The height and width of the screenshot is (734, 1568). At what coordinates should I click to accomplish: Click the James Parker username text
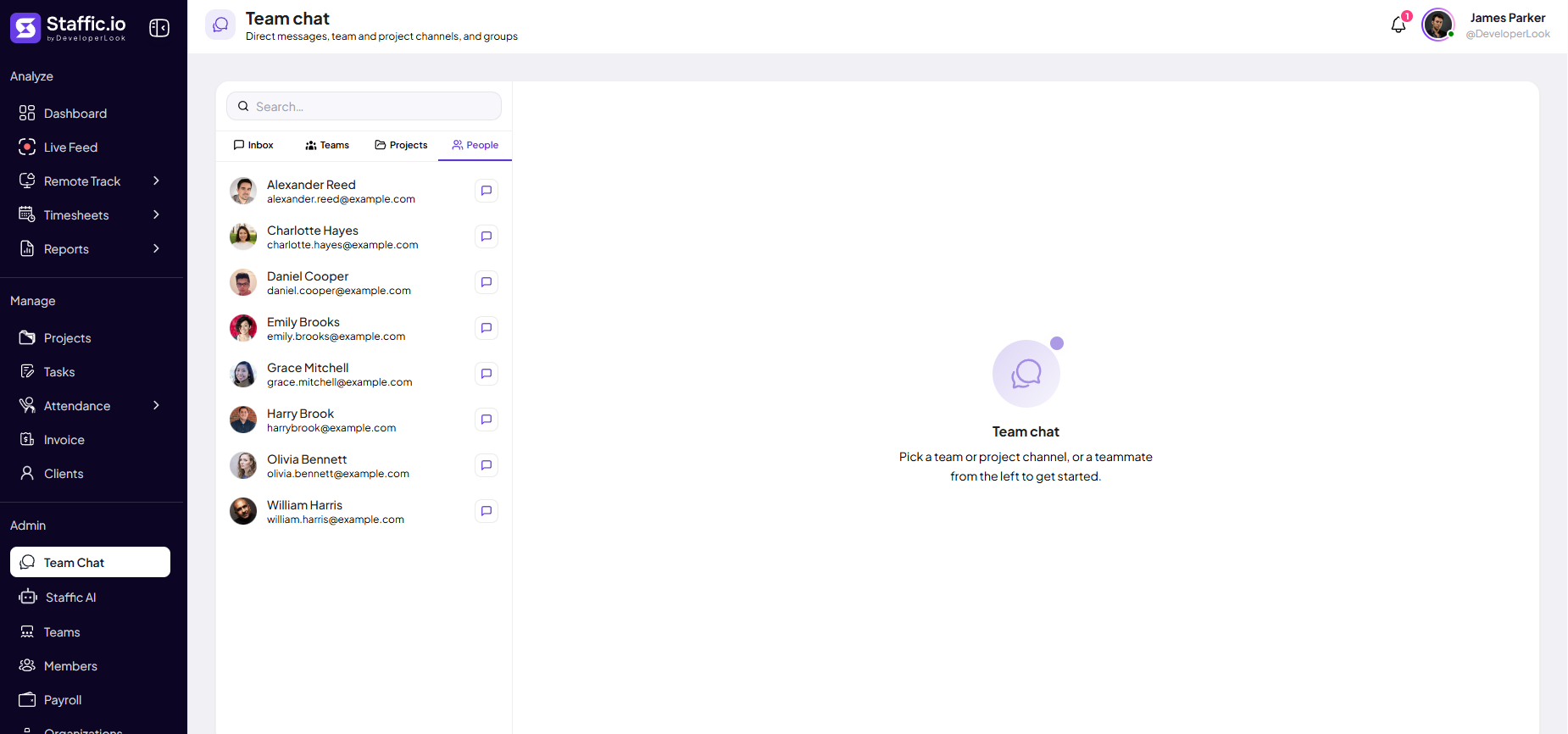[x=1507, y=18]
